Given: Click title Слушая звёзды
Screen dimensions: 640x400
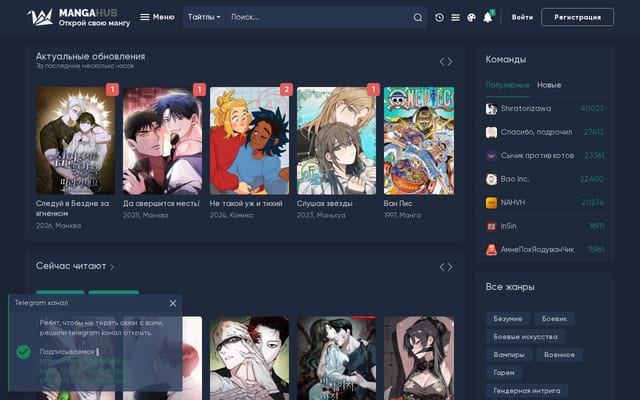Looking at the screenshot, I should tap(324, 203).
